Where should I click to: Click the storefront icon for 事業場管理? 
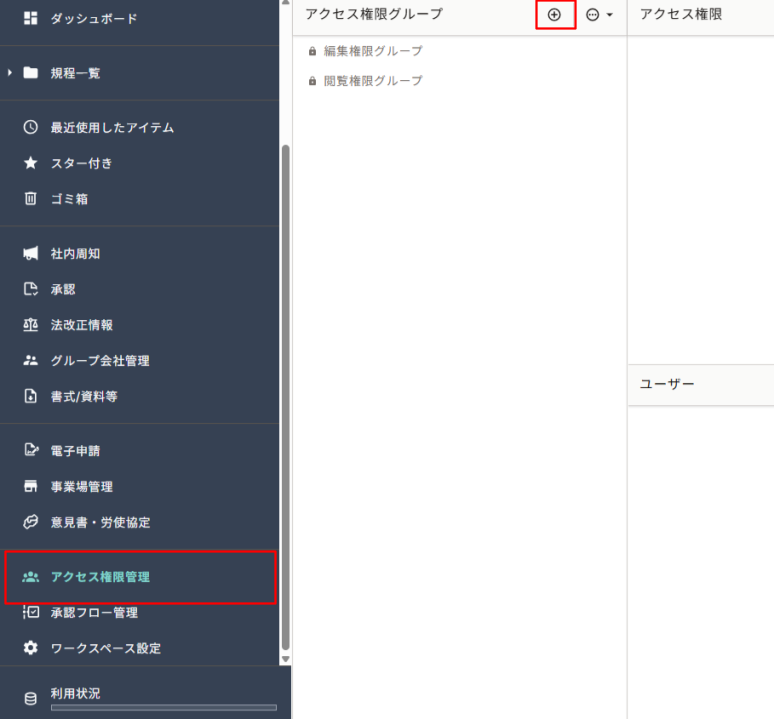pyautogui.click(x=31, y=486)
